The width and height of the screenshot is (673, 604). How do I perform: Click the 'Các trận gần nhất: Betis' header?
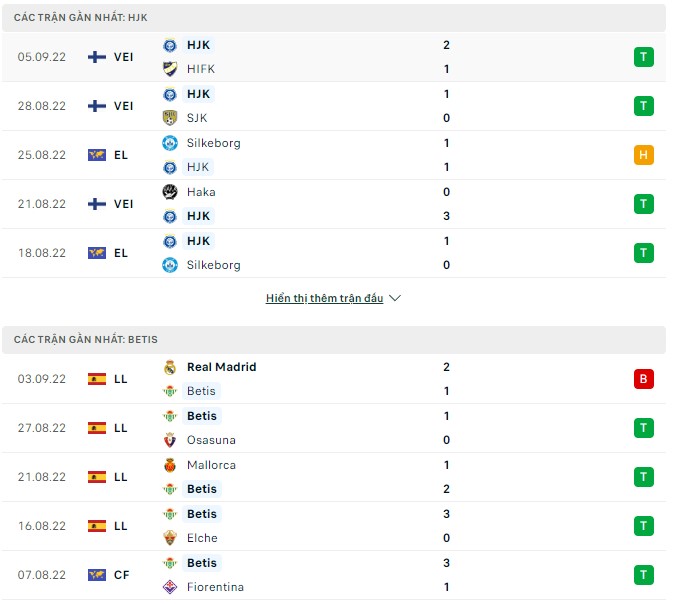point(86,340)
